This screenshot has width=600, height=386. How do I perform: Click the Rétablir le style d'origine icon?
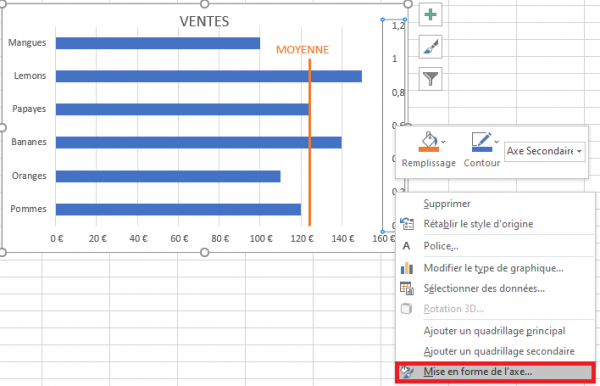(407, 223)
